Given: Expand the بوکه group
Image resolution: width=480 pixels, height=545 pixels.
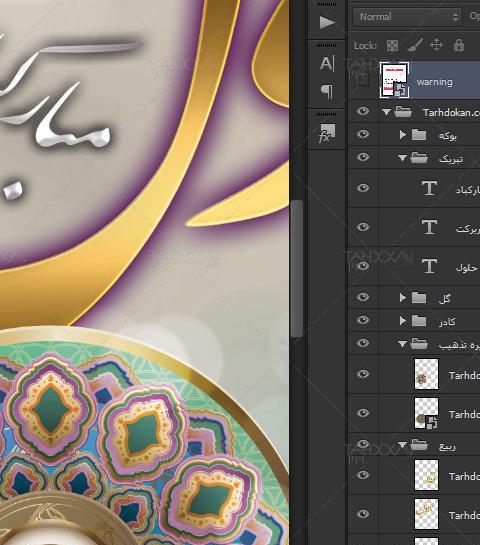Looking at the screenshot, I should click(402, 135).
